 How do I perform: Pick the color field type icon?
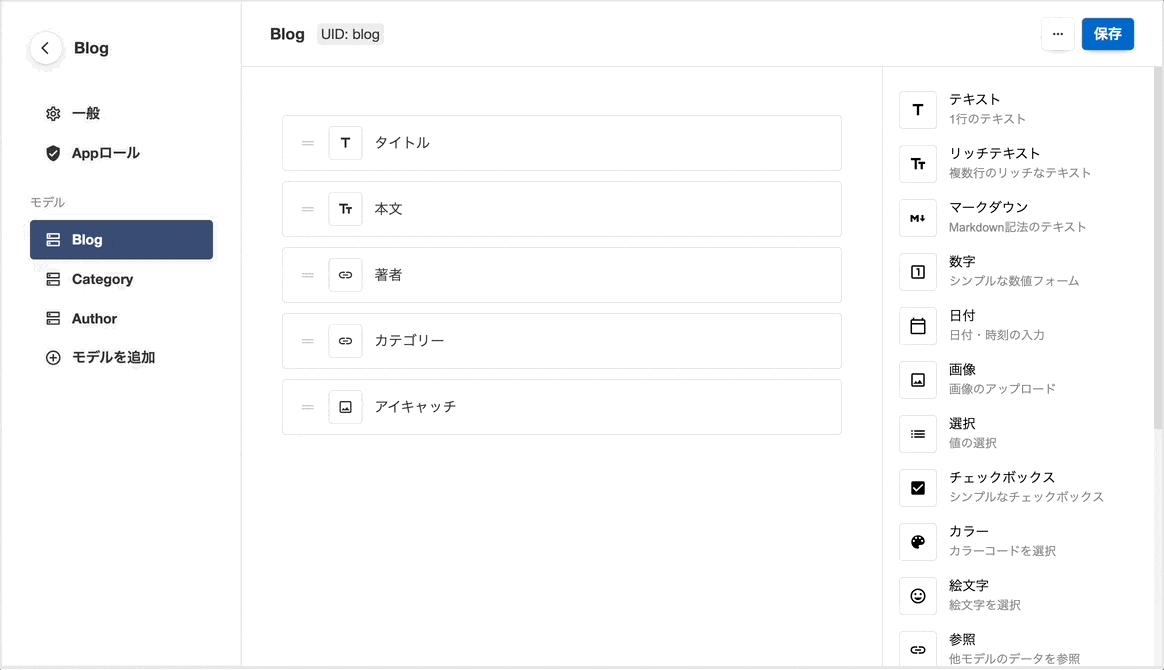[x=918, y=542]
